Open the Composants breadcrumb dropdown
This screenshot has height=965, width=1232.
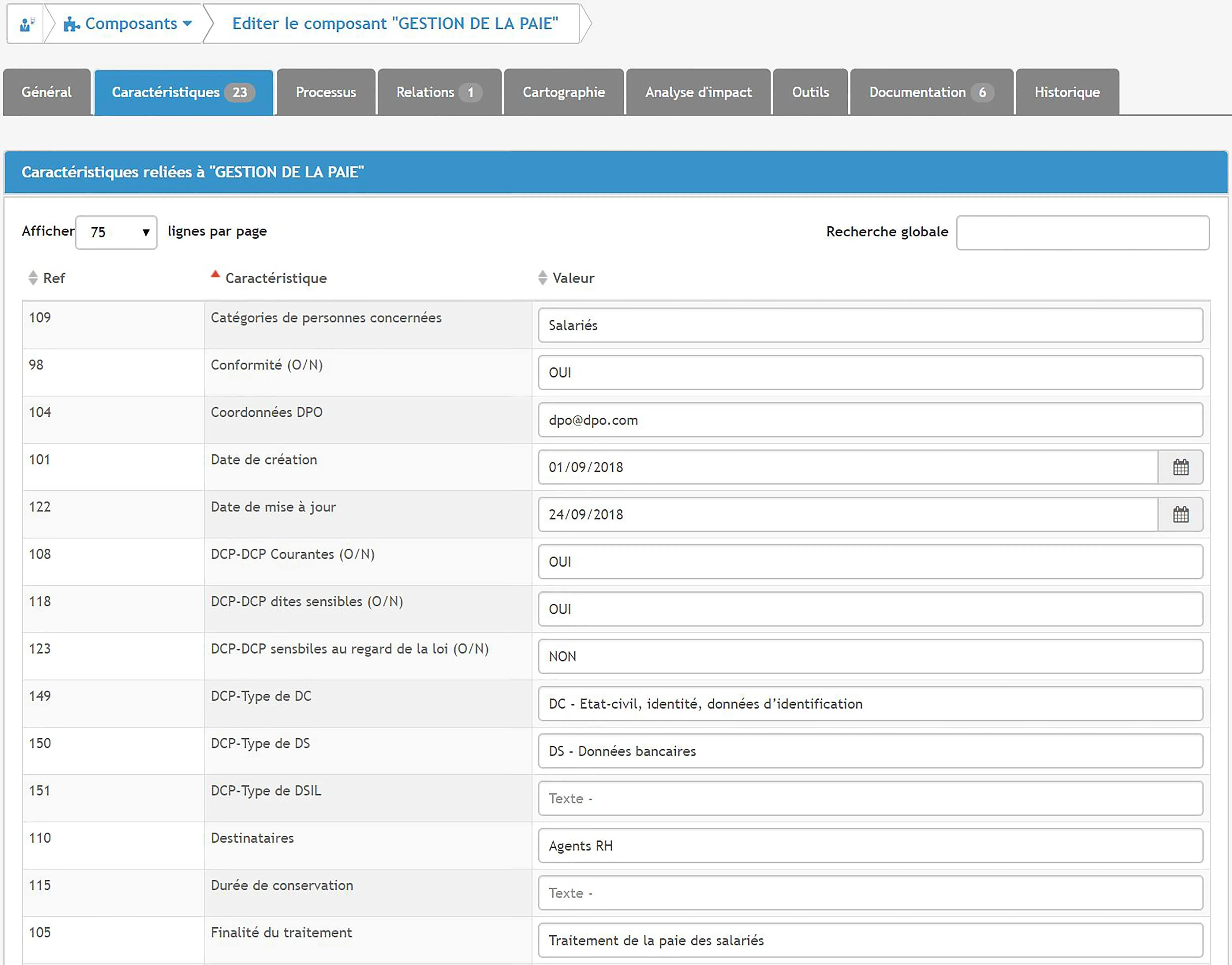click(128, 24)
